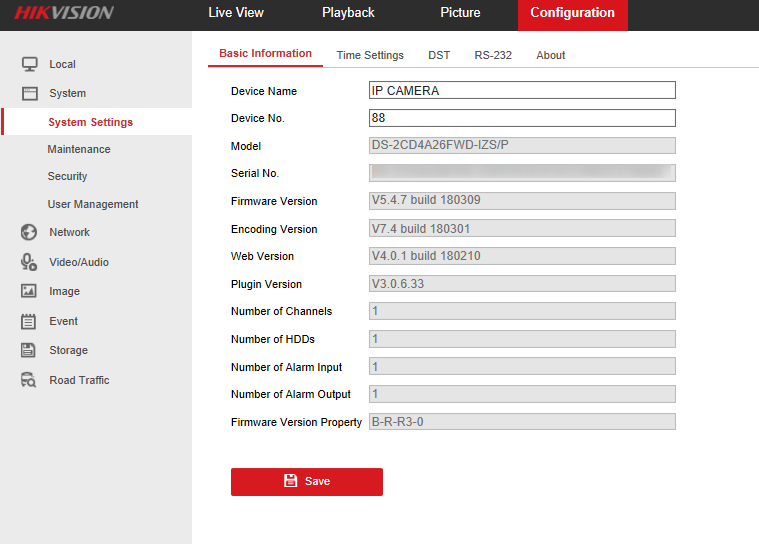Click the System icon in sidebar
This screenshot has height=544, width=759.
(x=29, y=93)
